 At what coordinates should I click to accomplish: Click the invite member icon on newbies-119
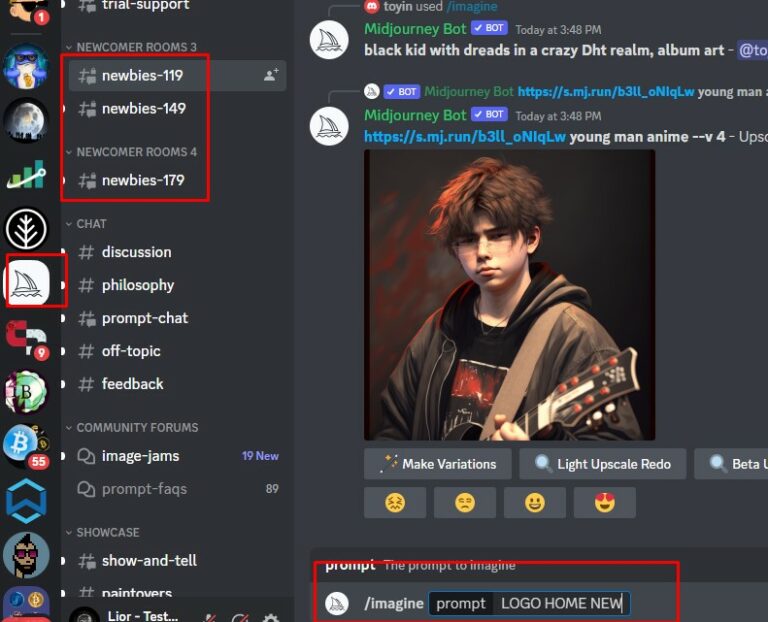271,75
